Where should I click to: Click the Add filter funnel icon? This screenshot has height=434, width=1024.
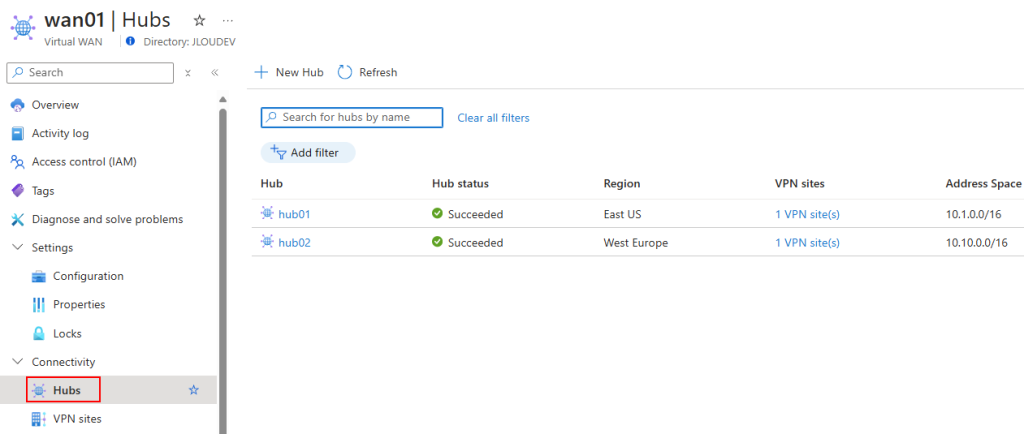coord(278,153)
